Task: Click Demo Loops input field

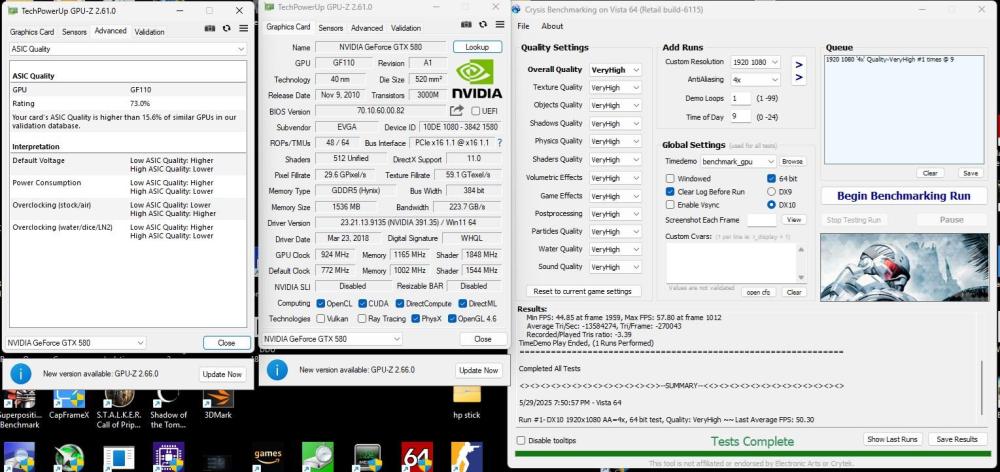Action: coord(741,99)
